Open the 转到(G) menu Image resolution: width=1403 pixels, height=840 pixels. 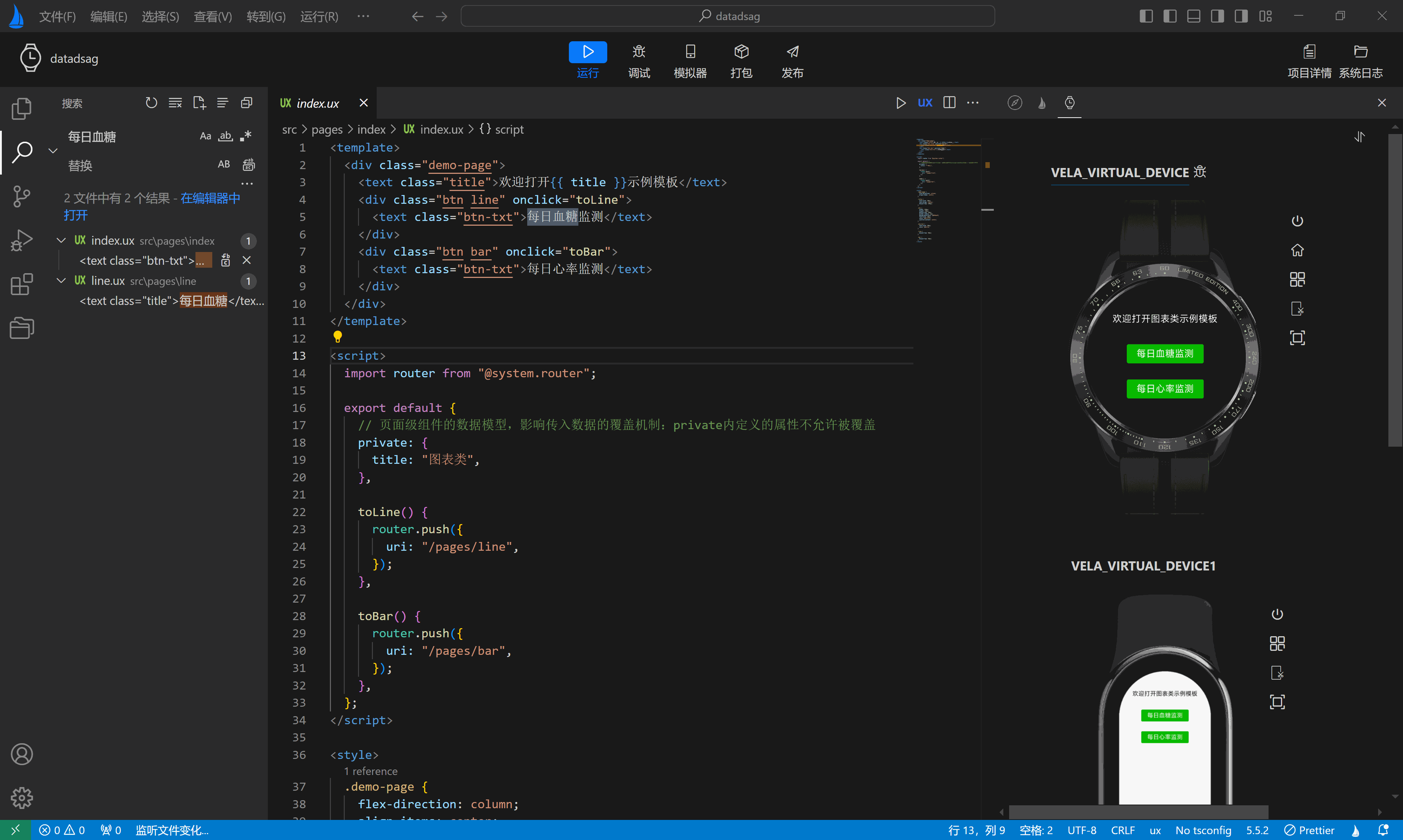[x=266, y=16]
